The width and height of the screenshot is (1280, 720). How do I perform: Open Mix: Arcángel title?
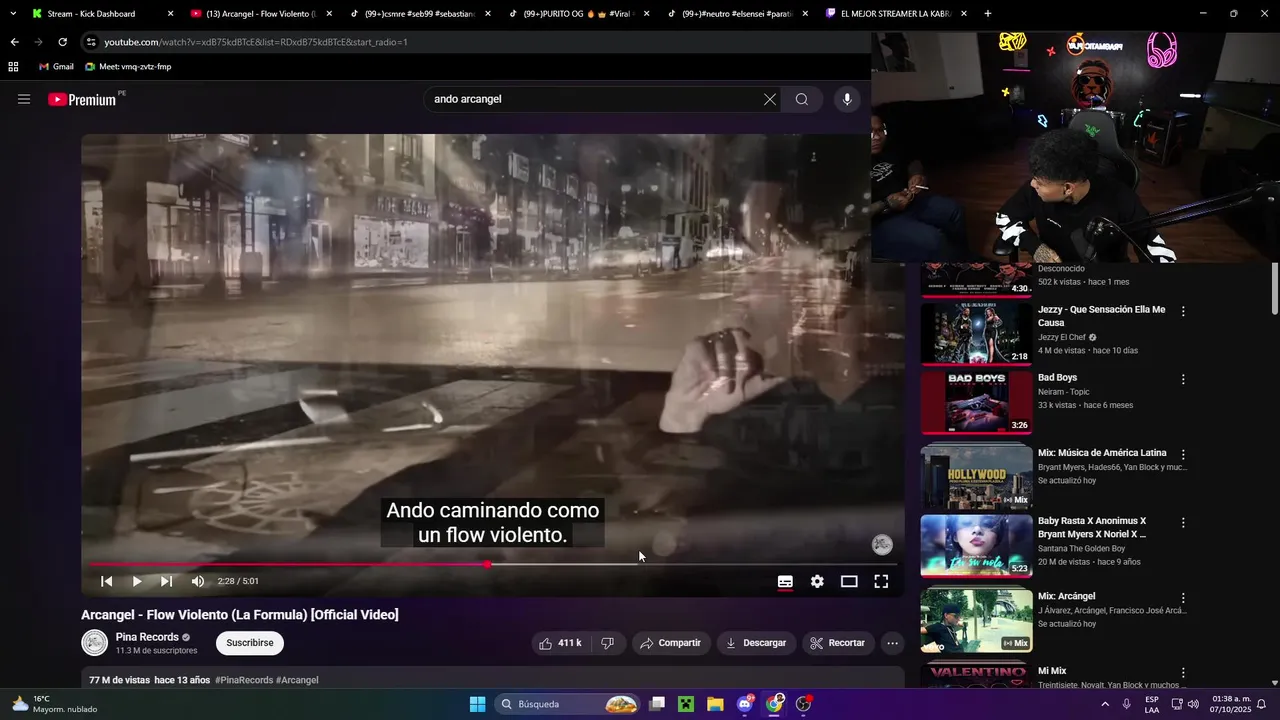pos(1066,596)
